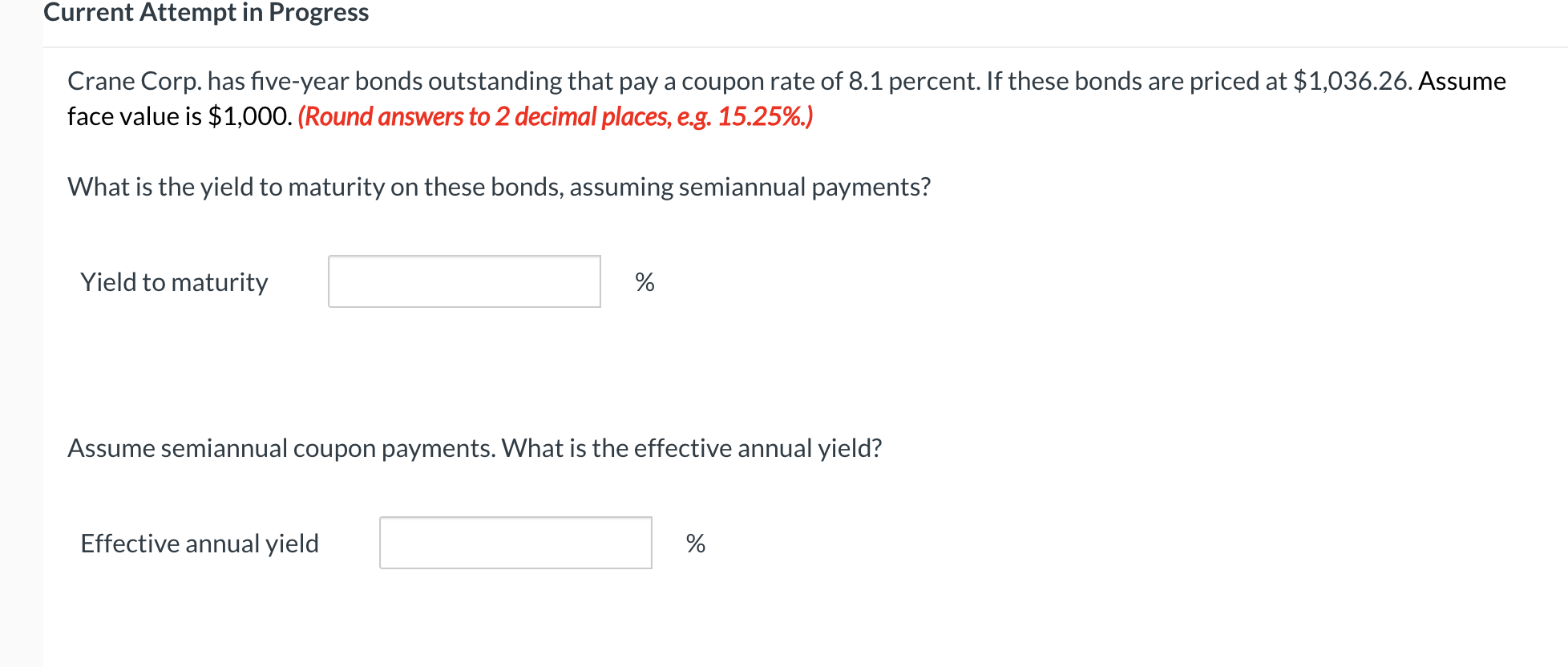This screenshot has height=667, width=1568.
Task: Click the Current Attempt in Progress heading
Action: (206, 12)
